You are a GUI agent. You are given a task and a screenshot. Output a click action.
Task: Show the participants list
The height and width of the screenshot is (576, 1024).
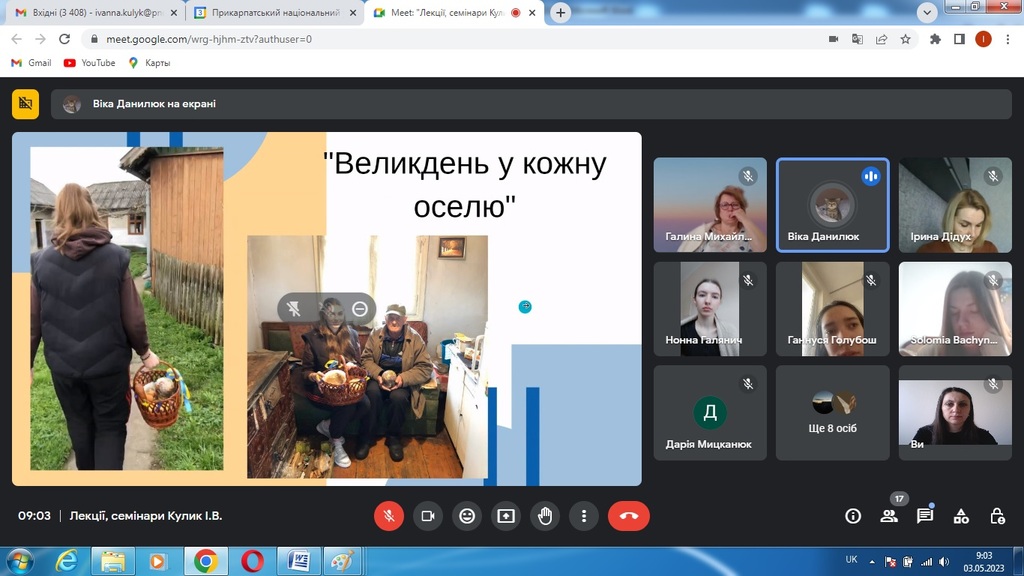click(889, 516)
